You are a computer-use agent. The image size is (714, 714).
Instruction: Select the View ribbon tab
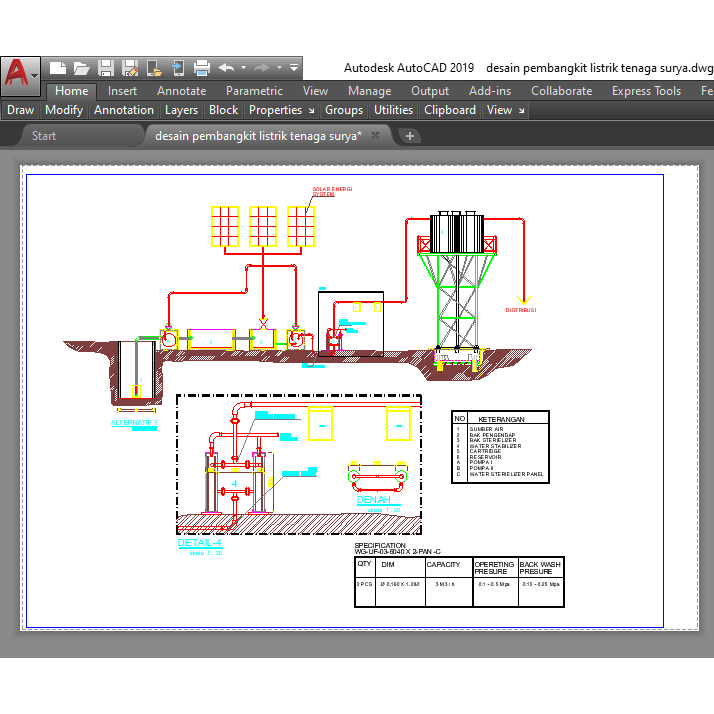(x=315, y=91)
